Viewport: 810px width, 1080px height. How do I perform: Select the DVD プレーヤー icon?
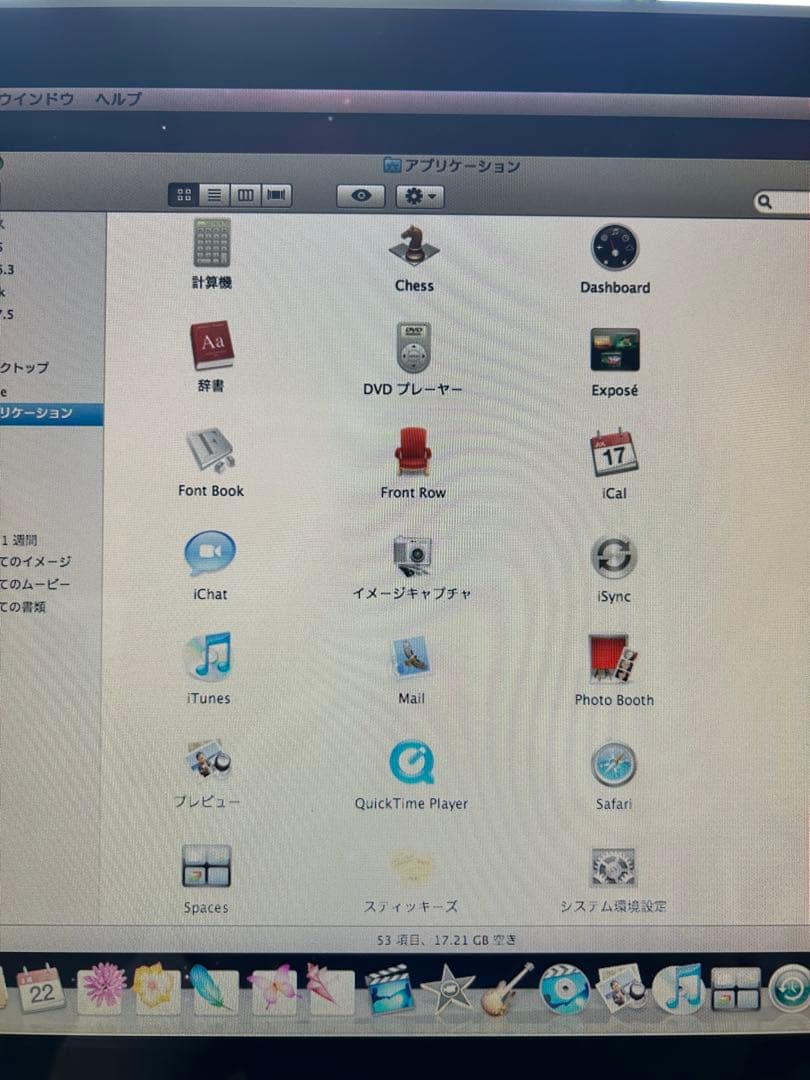(413, 348)
